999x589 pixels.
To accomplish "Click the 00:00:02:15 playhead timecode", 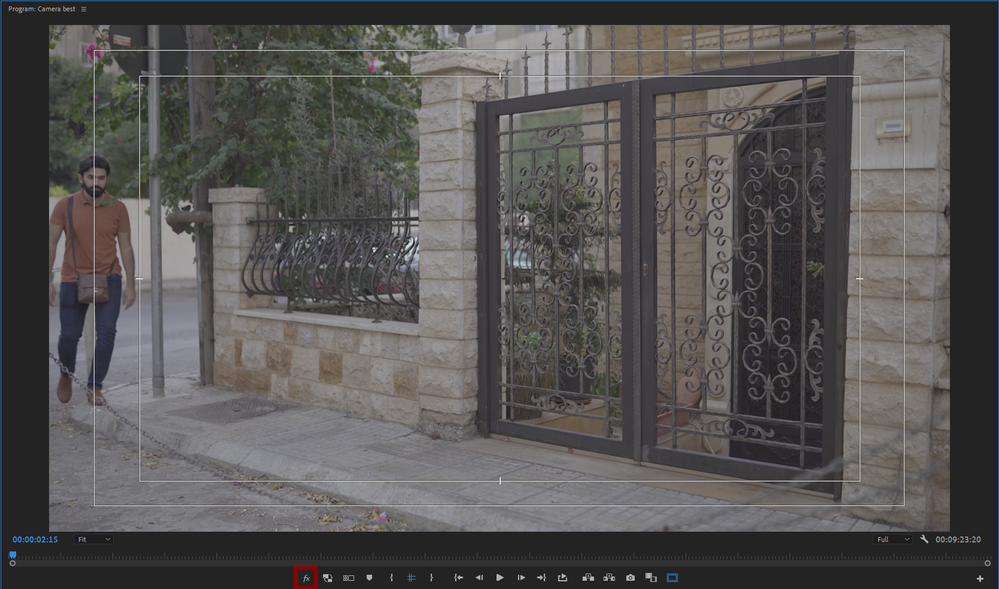I will [x=35, y=539].
